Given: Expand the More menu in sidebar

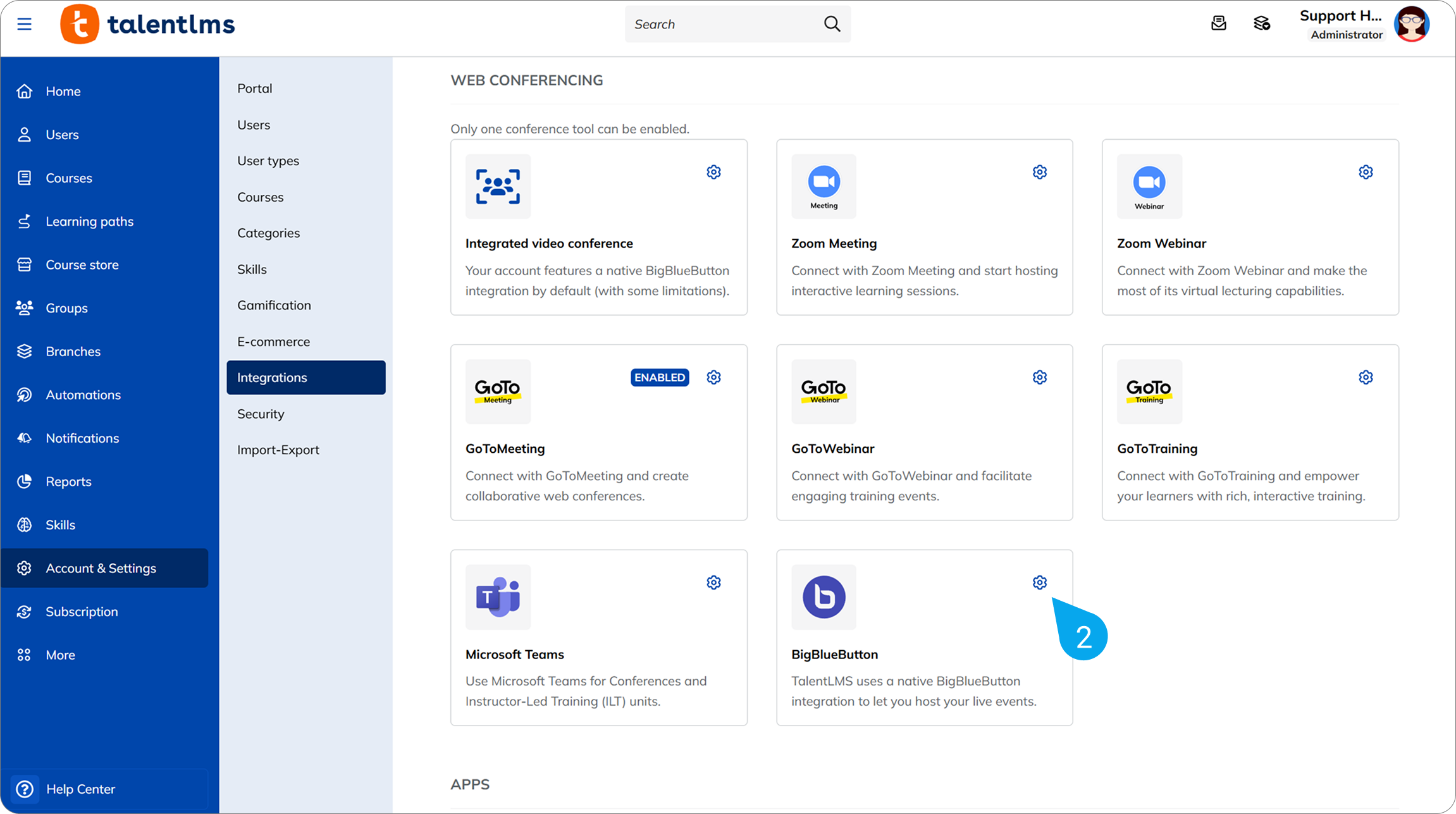Looking at the screenshot, I should (x=60, y=655).
